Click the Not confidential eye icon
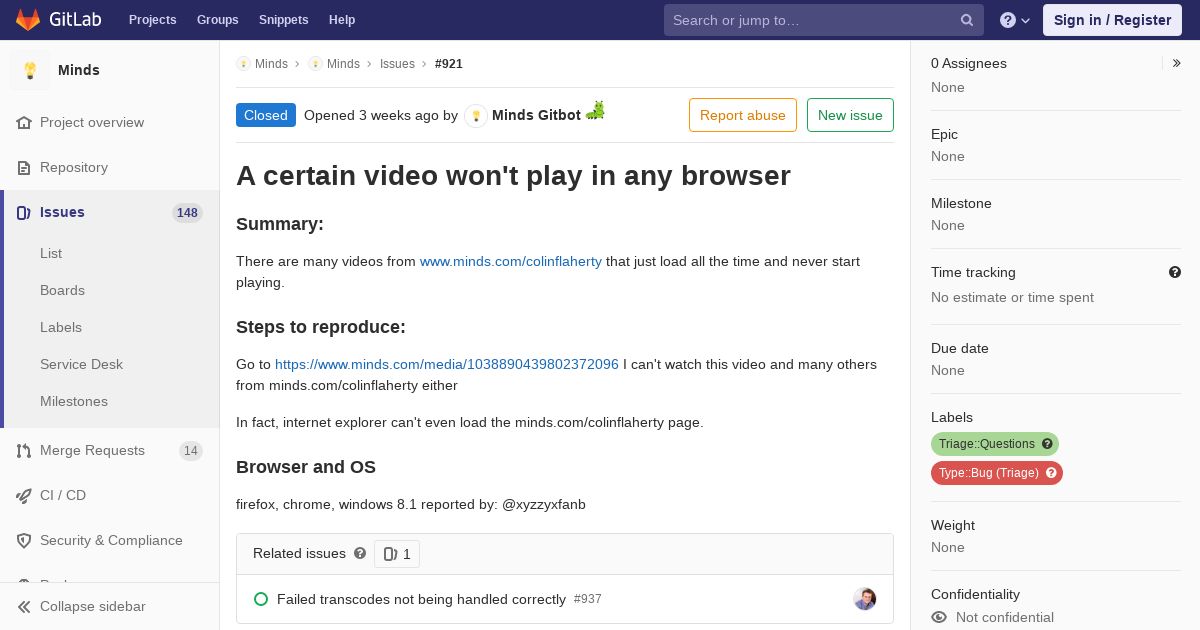 point(939,618)
